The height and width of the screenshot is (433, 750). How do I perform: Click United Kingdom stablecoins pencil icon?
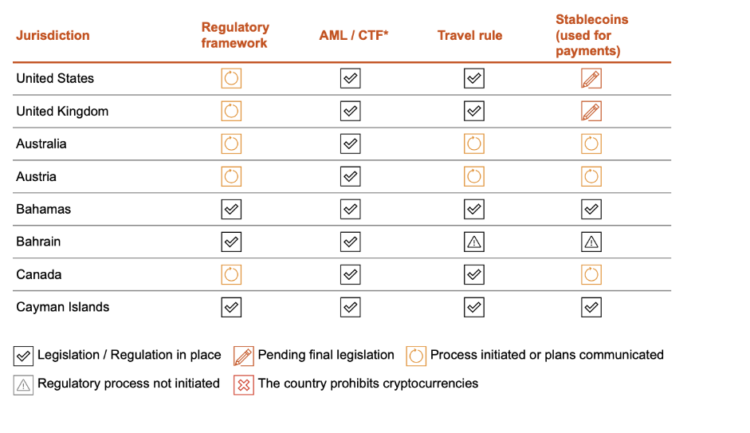(591, 111)
